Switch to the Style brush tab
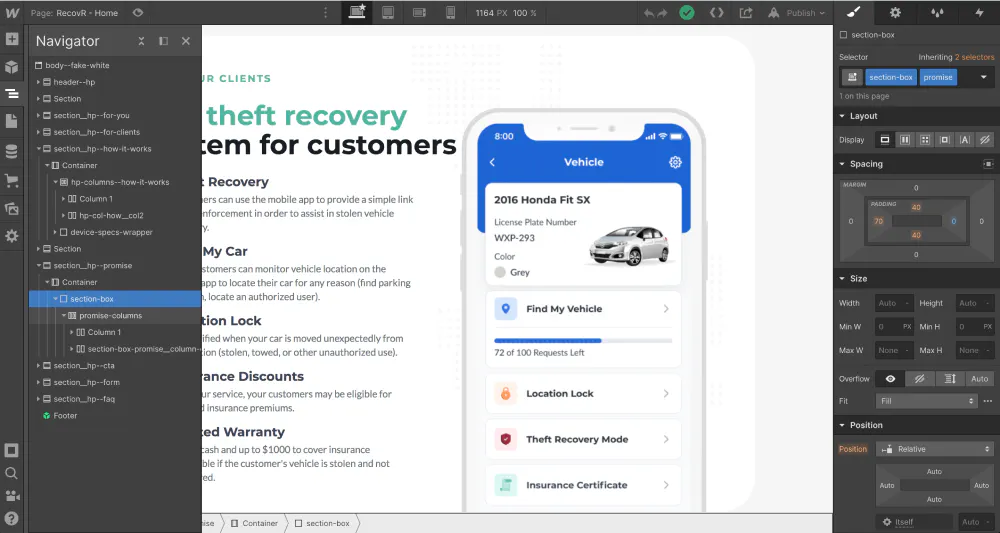The width and height of the screenshot is (1000, 533). [x=854, y=12]
